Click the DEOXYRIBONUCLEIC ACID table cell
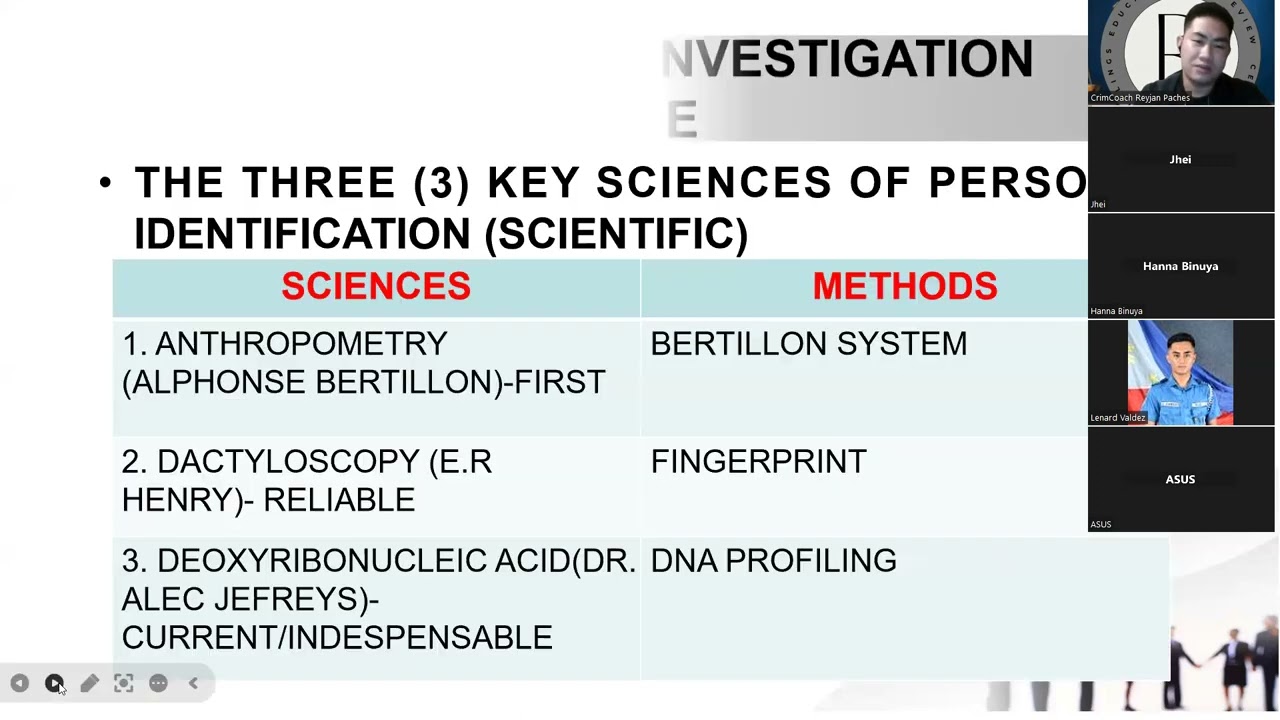The width and height of the screenshot is (1280, 720). [x=376, y=609]
